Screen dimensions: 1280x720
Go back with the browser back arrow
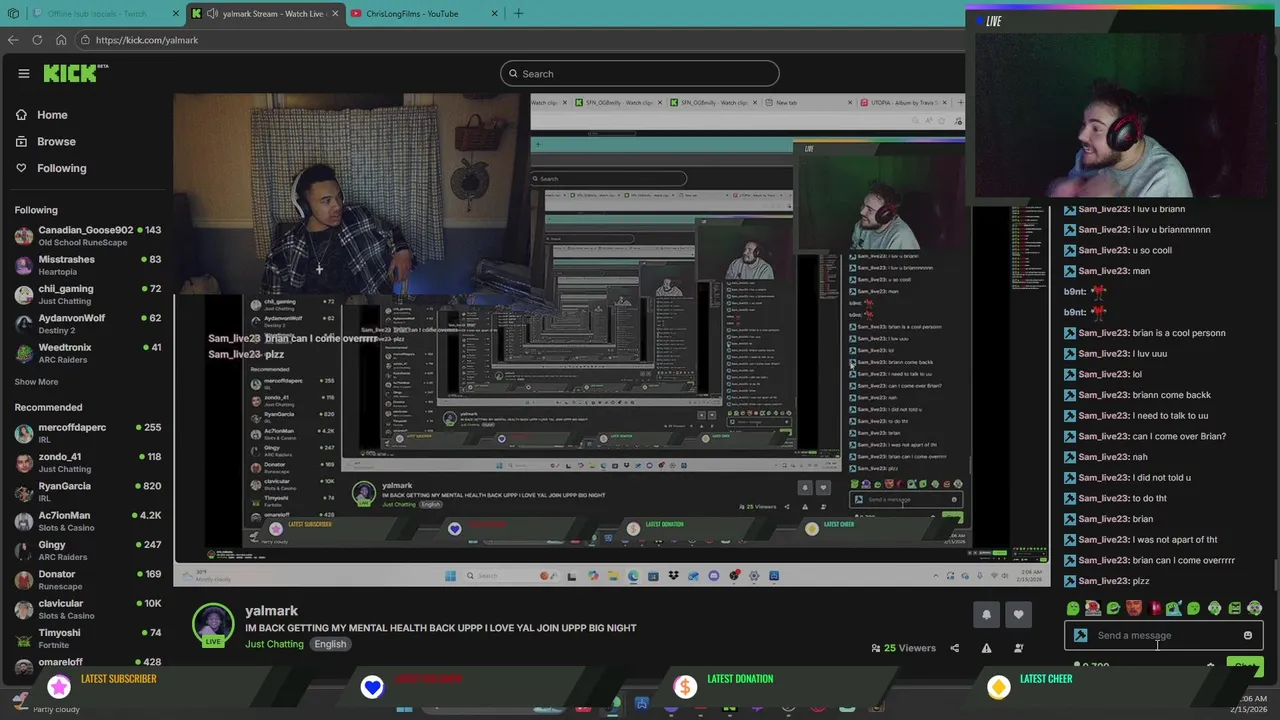click(x=13, y=40)
